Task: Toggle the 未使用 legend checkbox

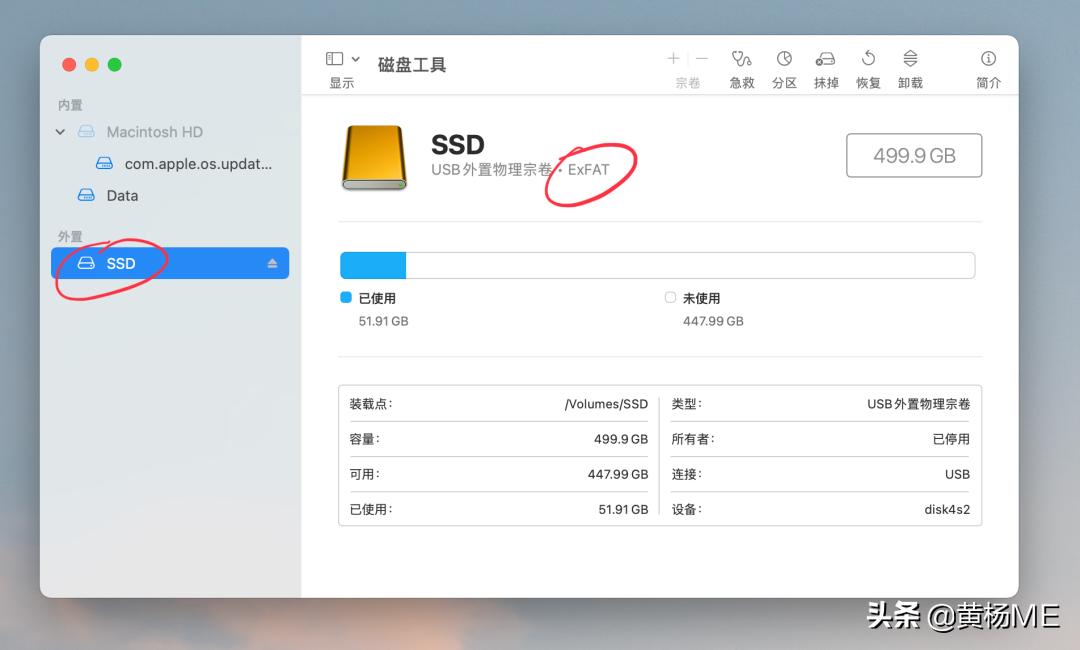Action: 671,296
